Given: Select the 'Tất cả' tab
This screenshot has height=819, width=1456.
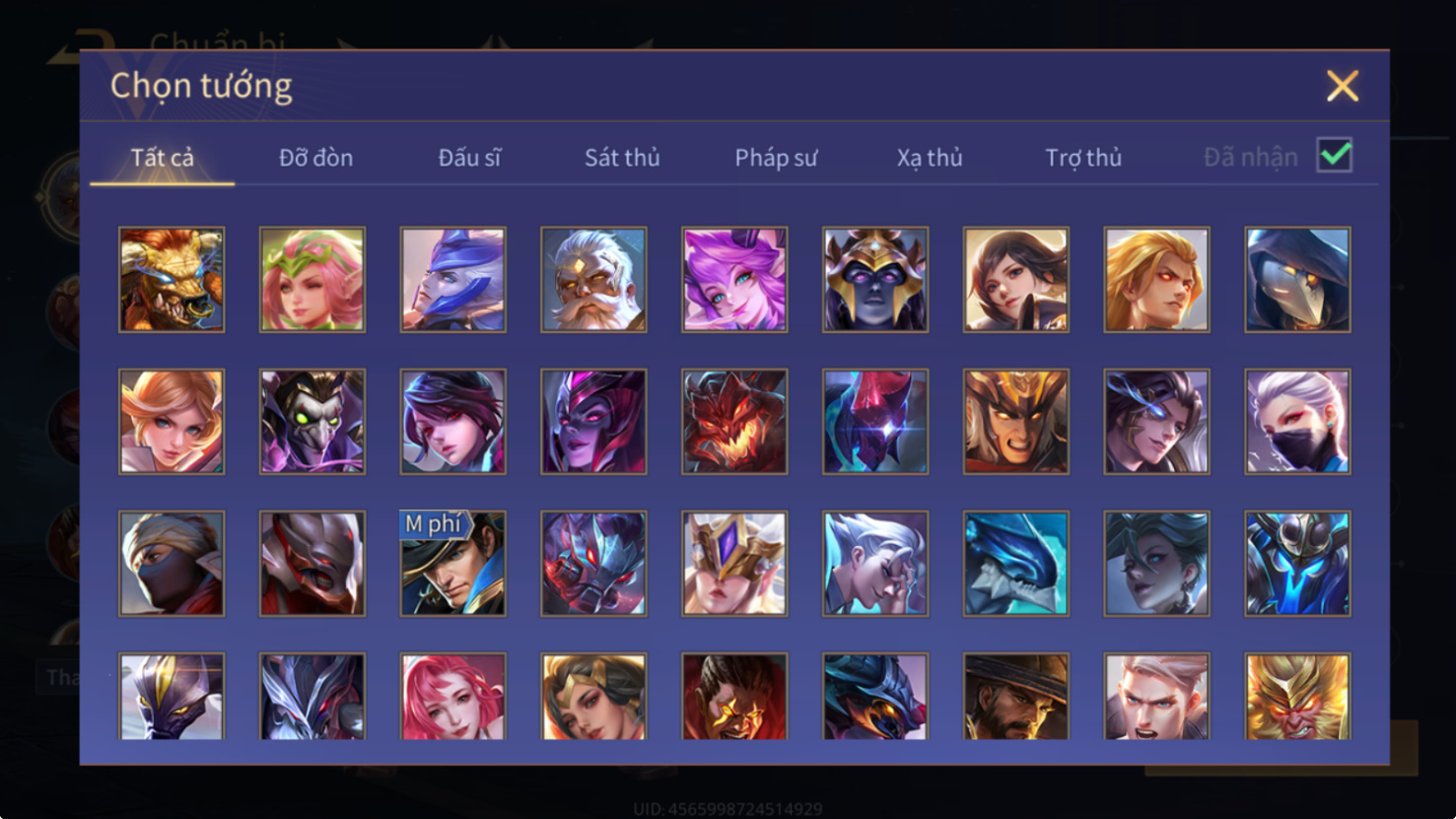Looking at the screenshot, I should click(163, 158).
